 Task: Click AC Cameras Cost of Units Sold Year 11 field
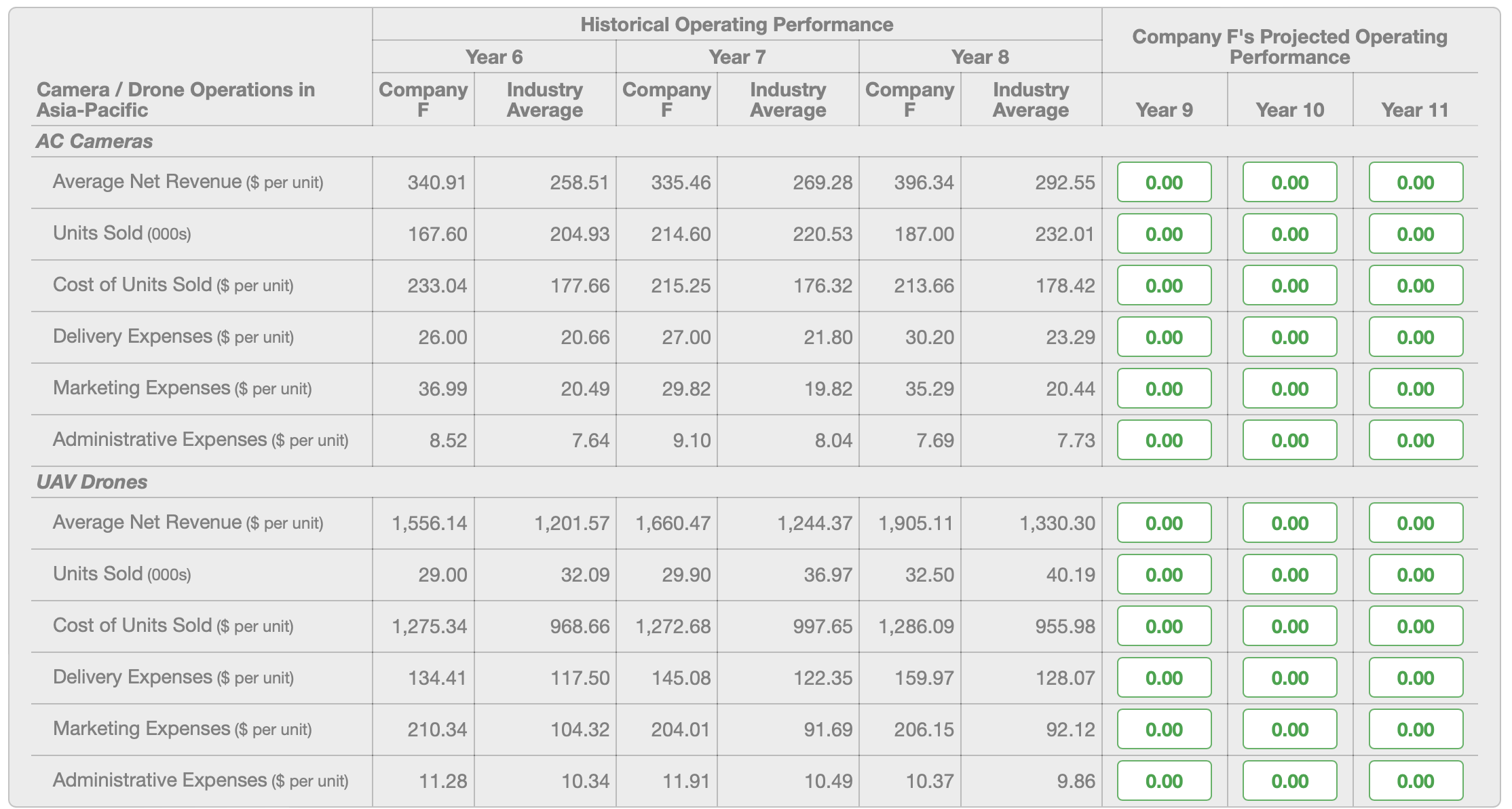[1416, 285]
